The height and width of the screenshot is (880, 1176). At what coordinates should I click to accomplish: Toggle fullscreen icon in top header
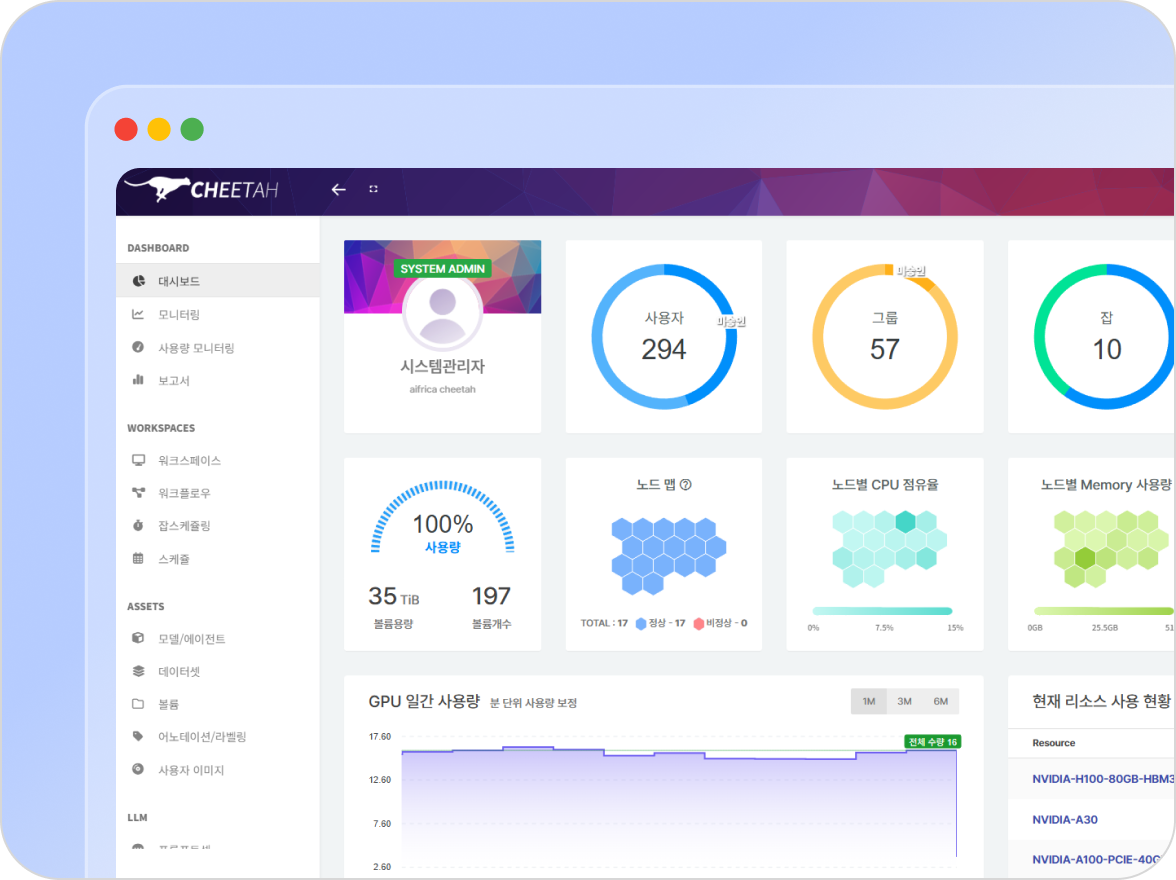pyautogui.click(x=373, y=189)
